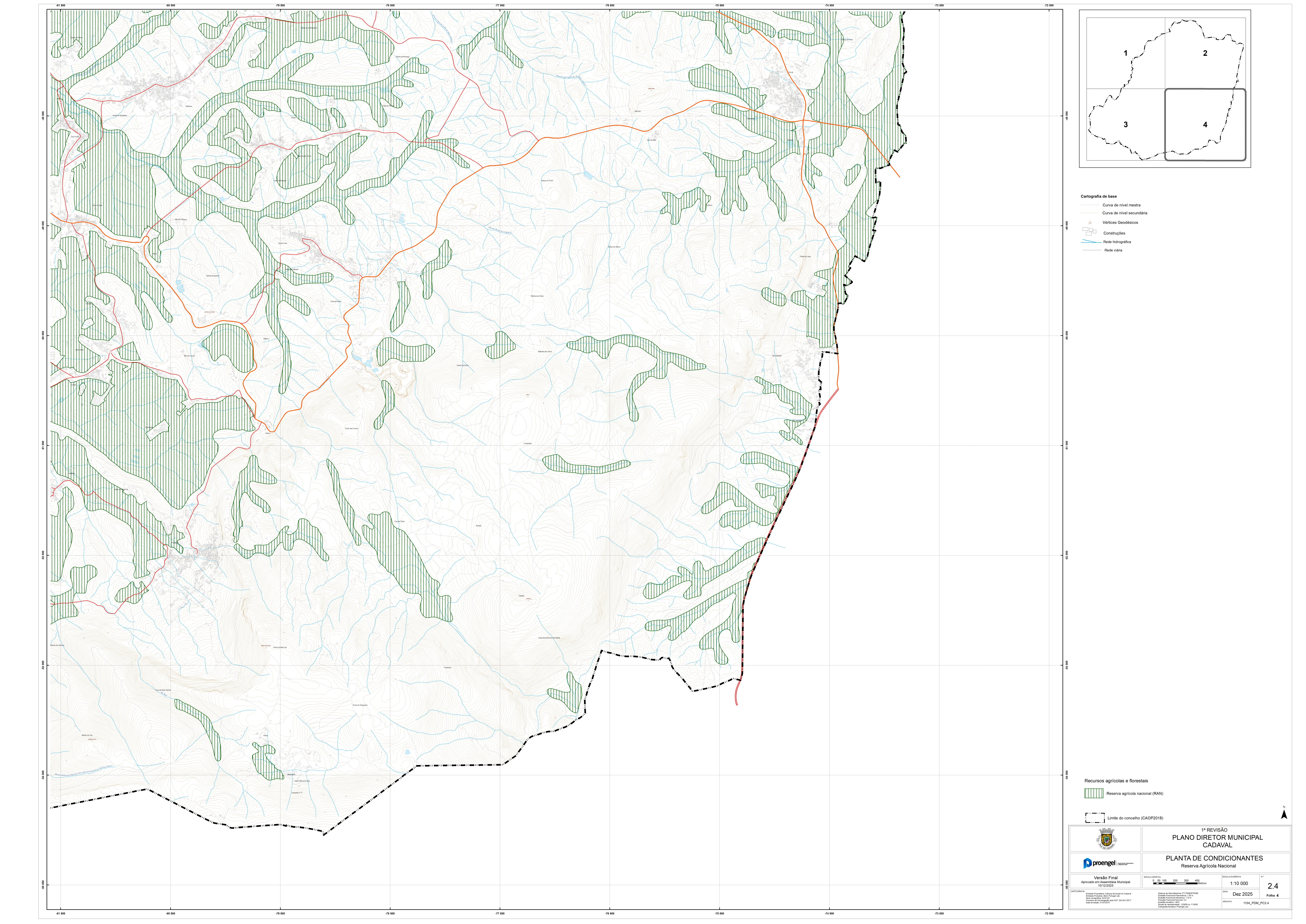Screen dimensions: 1306x924
Task: Click the approval date '10/12/2025'
Action: coord(1106,886)
